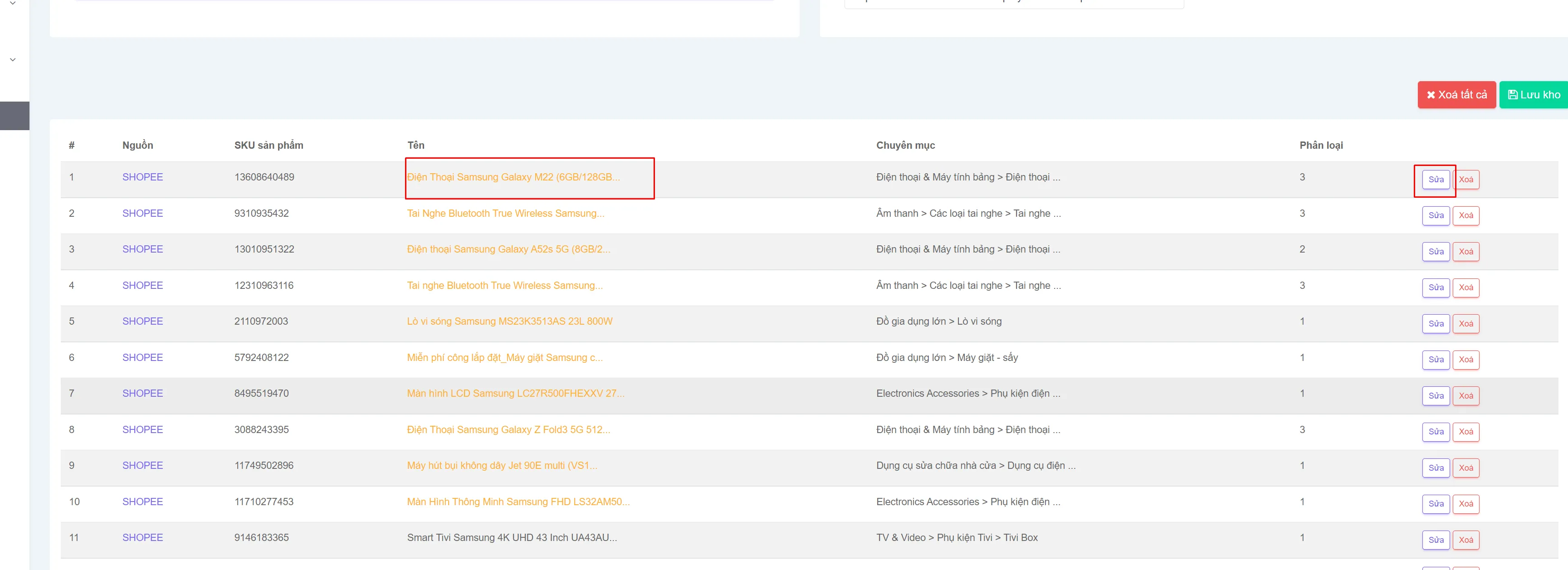Edit the LS32AM50 smart monitor row
The height and width of the screenshot is (570, 1568).
click(1436, 504)
